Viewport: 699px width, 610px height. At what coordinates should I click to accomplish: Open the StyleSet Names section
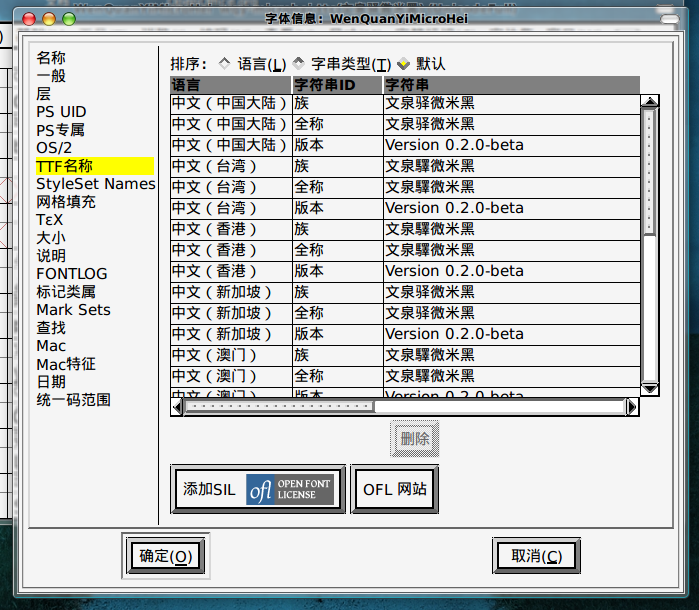96,184
